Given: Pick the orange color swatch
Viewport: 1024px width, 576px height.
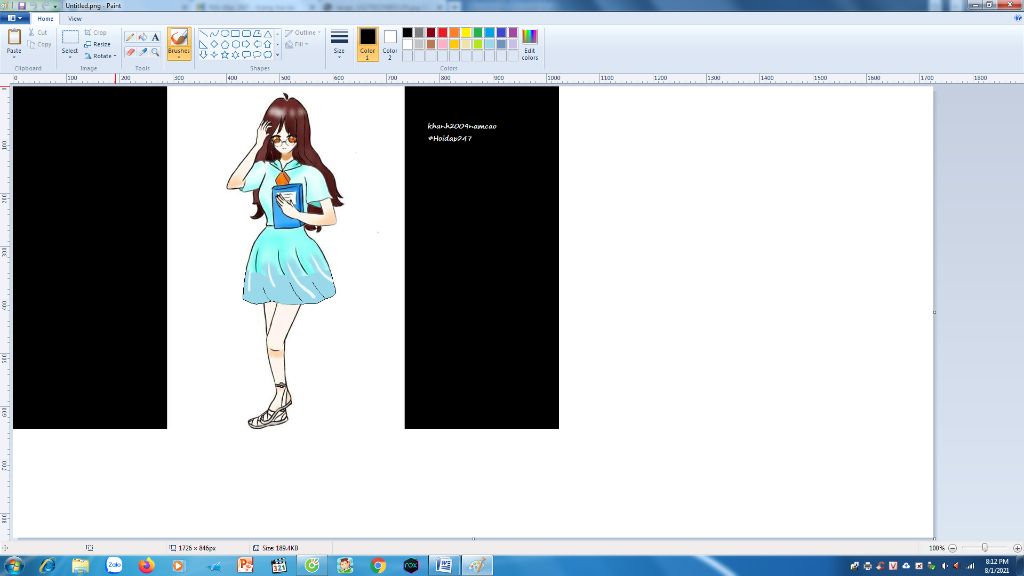Looking at the screenshot, I should tap(454, 33).
